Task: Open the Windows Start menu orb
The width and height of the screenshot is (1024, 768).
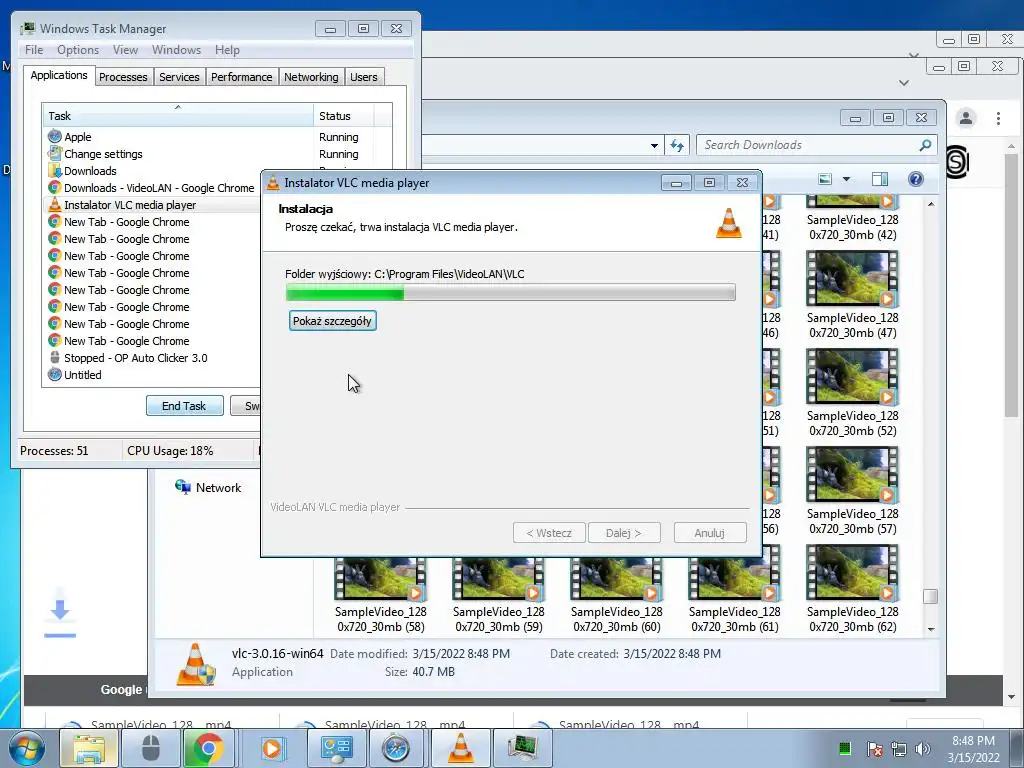Action: 26,748
